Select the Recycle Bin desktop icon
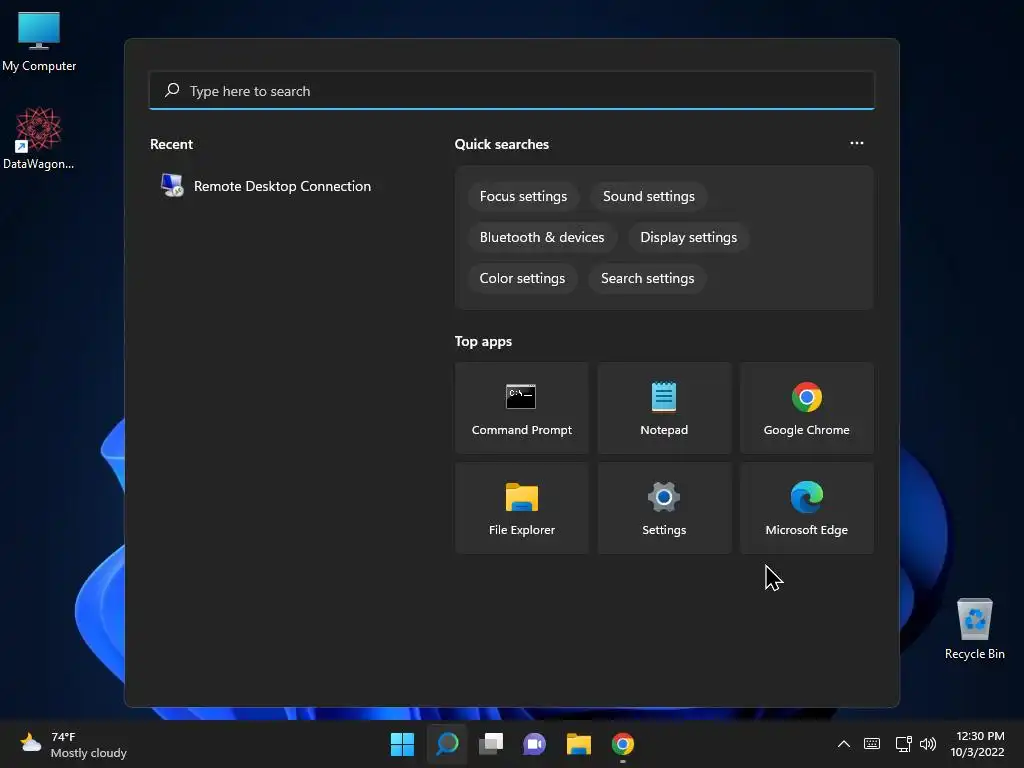The height and width of the screenshot is (768, 1024). (x=974, y=629)
